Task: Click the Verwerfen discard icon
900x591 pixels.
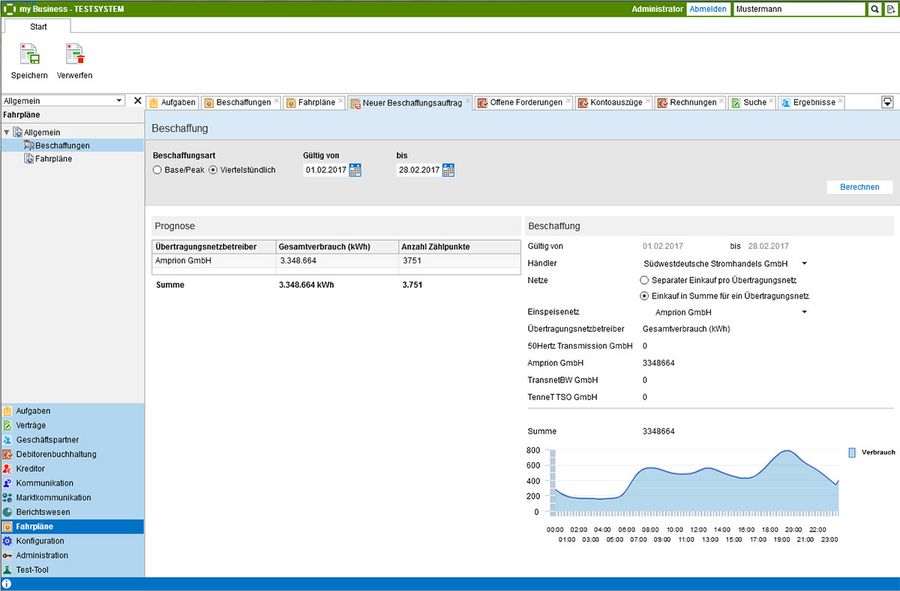Action: [x=75, y=56]
